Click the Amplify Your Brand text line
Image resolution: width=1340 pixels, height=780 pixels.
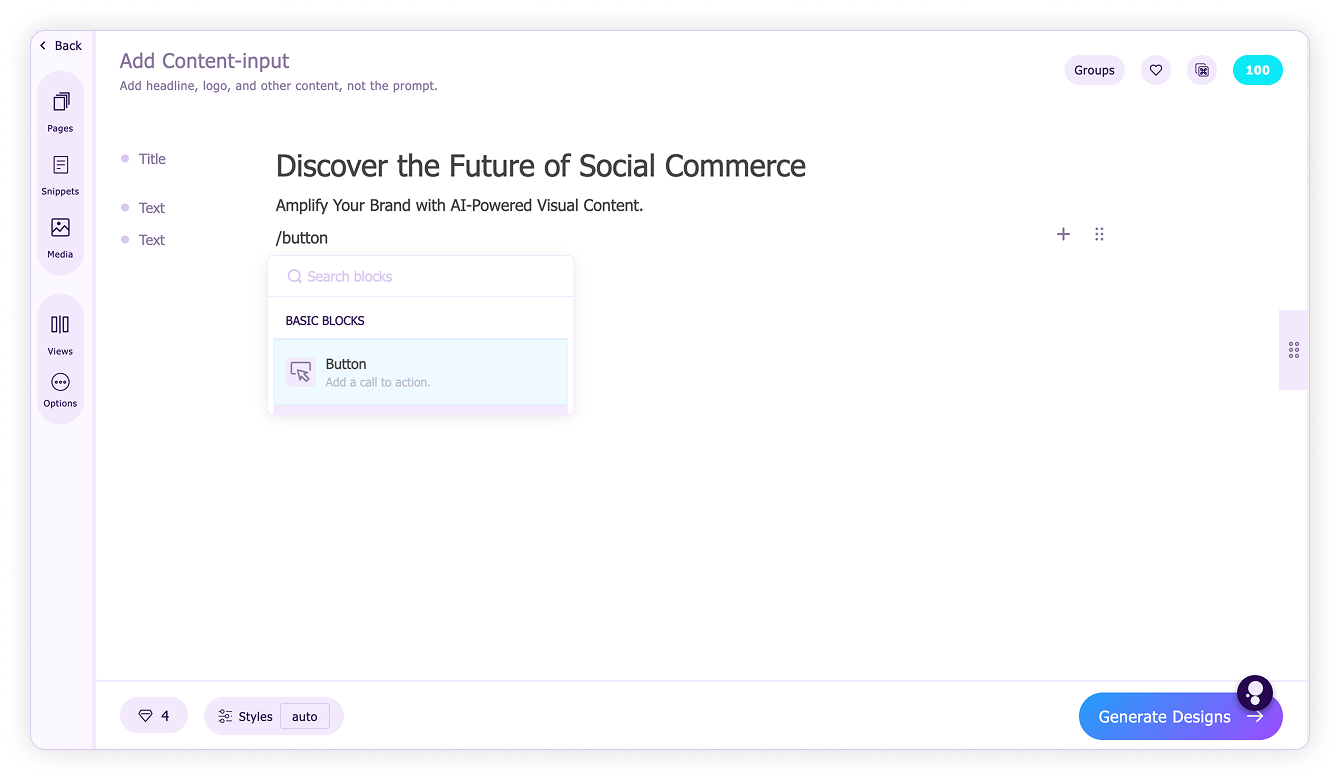[x=459, y=206]
